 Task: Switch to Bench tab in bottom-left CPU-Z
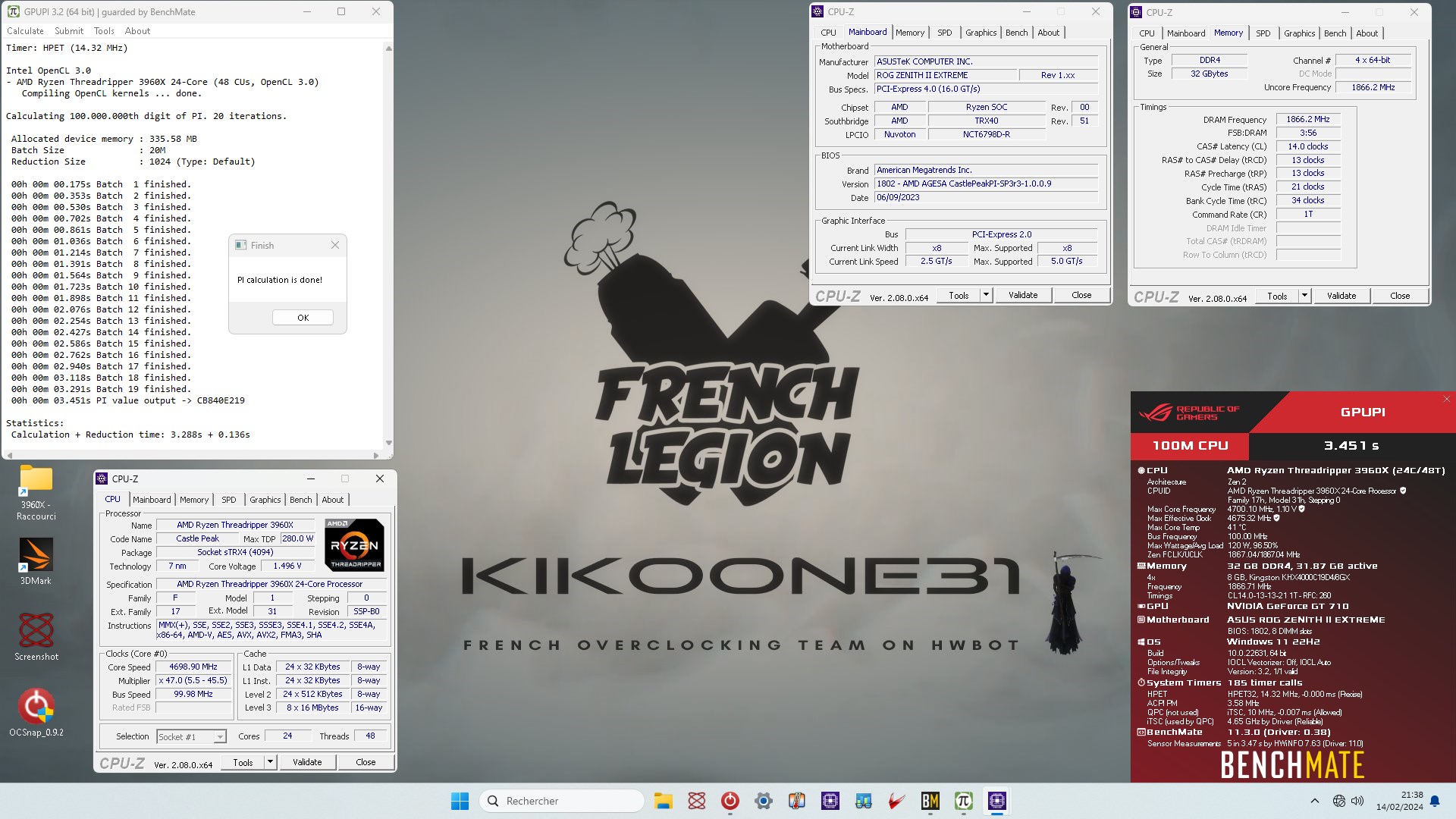tap(300, 500)
